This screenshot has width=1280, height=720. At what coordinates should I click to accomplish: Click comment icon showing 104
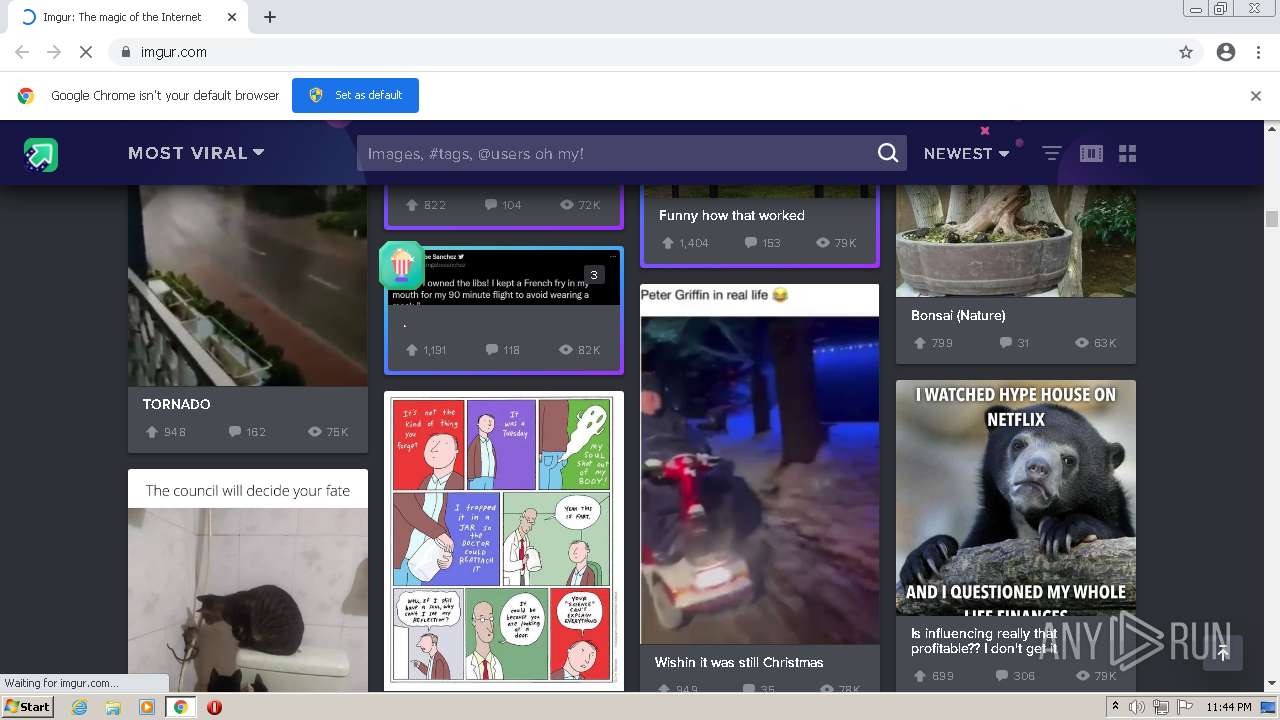[491, 205]
